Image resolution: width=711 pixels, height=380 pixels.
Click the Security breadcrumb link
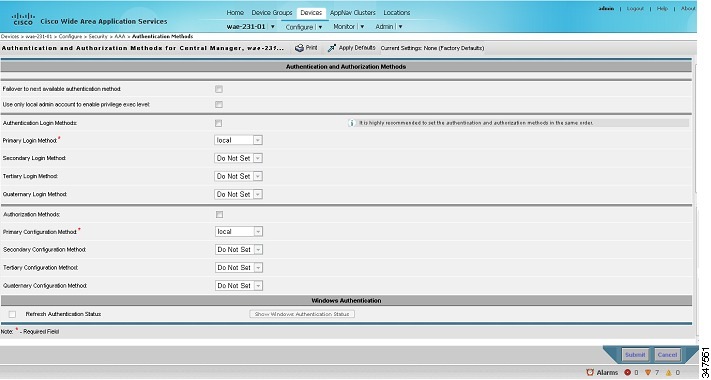pyautogui.click(x=98, y=36)
